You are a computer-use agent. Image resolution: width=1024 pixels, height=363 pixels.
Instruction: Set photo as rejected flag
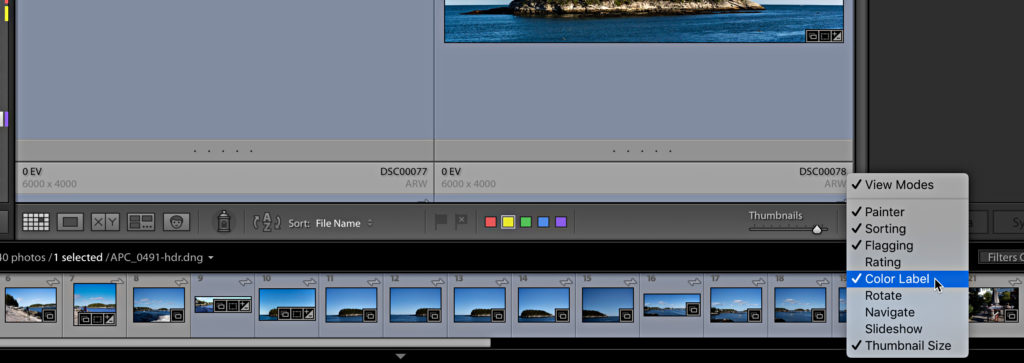pyautogui.click(x=461, y=222)
